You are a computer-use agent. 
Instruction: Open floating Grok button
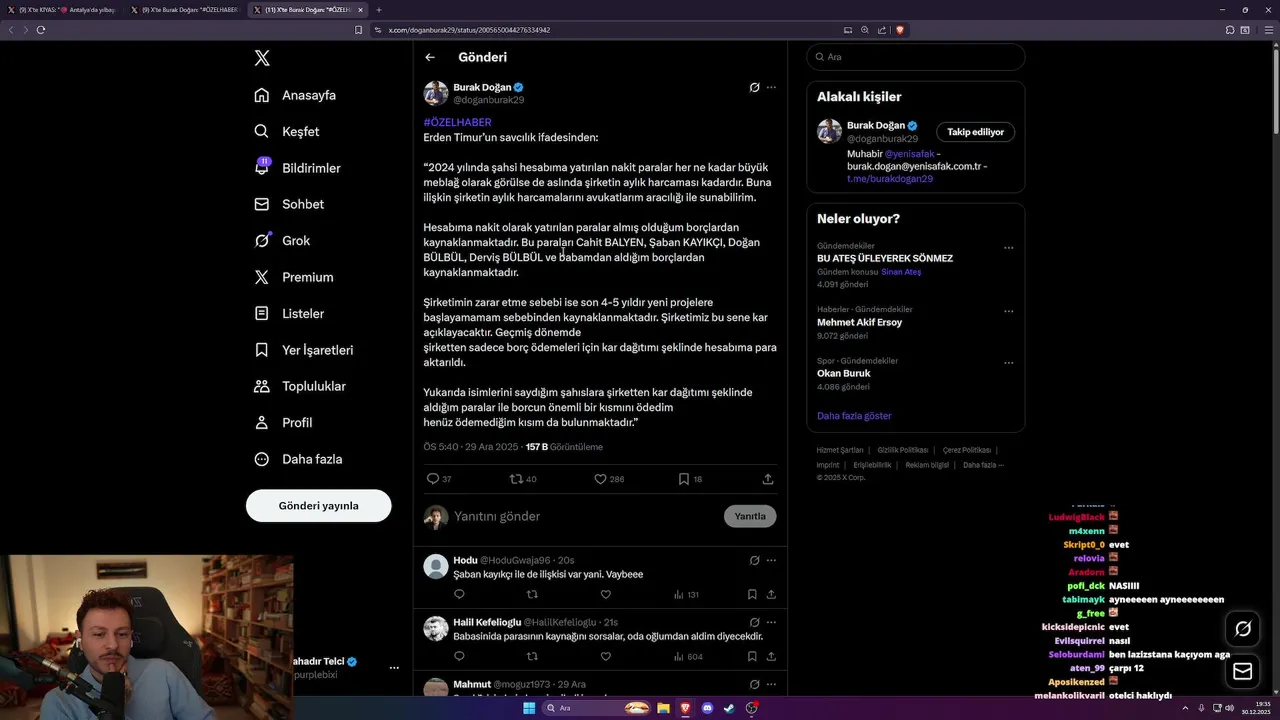(1243, 629)
